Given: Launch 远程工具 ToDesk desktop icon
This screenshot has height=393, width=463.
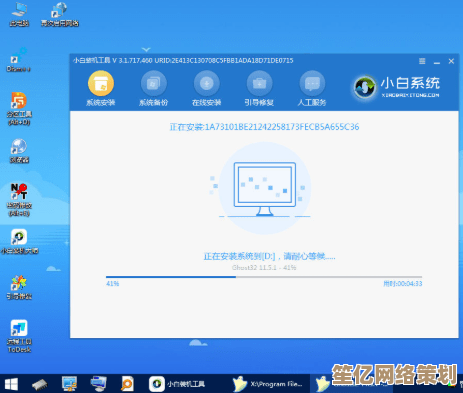Looking at the screenshot, I should 19,336.
